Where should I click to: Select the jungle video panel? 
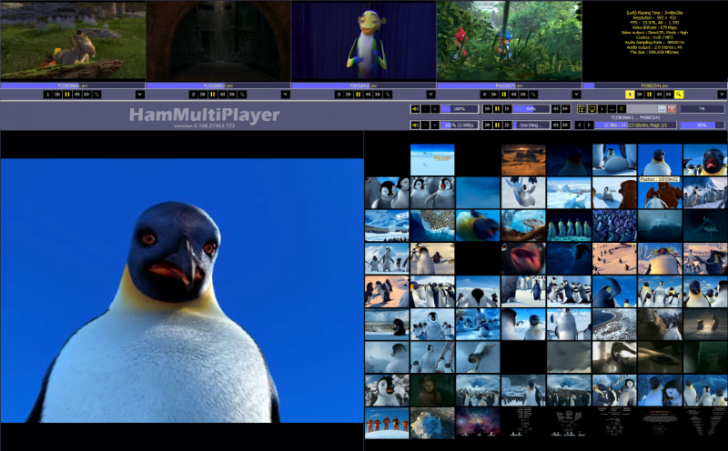509,41
